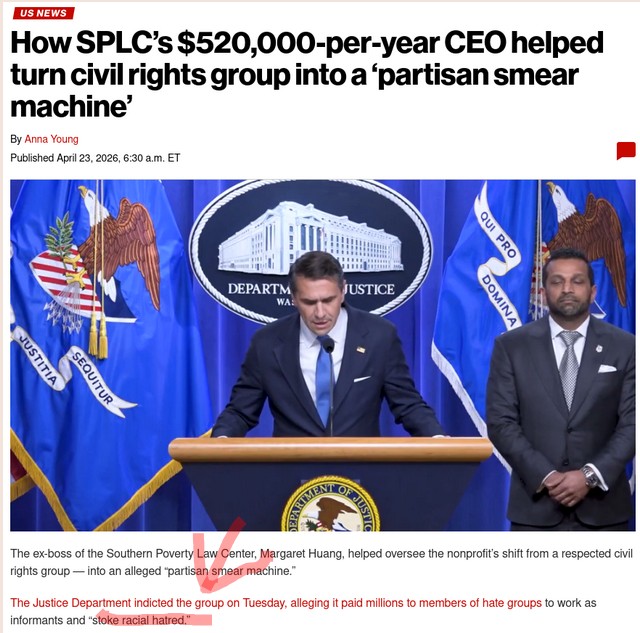640x633 pixels.
Task: Click the standing man's wristwatch
Action: pyautogui.click(x=589, y=476)
